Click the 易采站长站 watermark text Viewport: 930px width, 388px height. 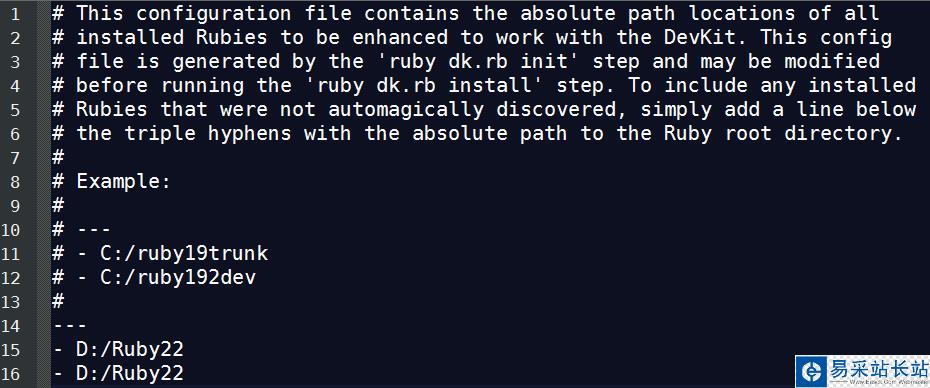tap(875, 370)
